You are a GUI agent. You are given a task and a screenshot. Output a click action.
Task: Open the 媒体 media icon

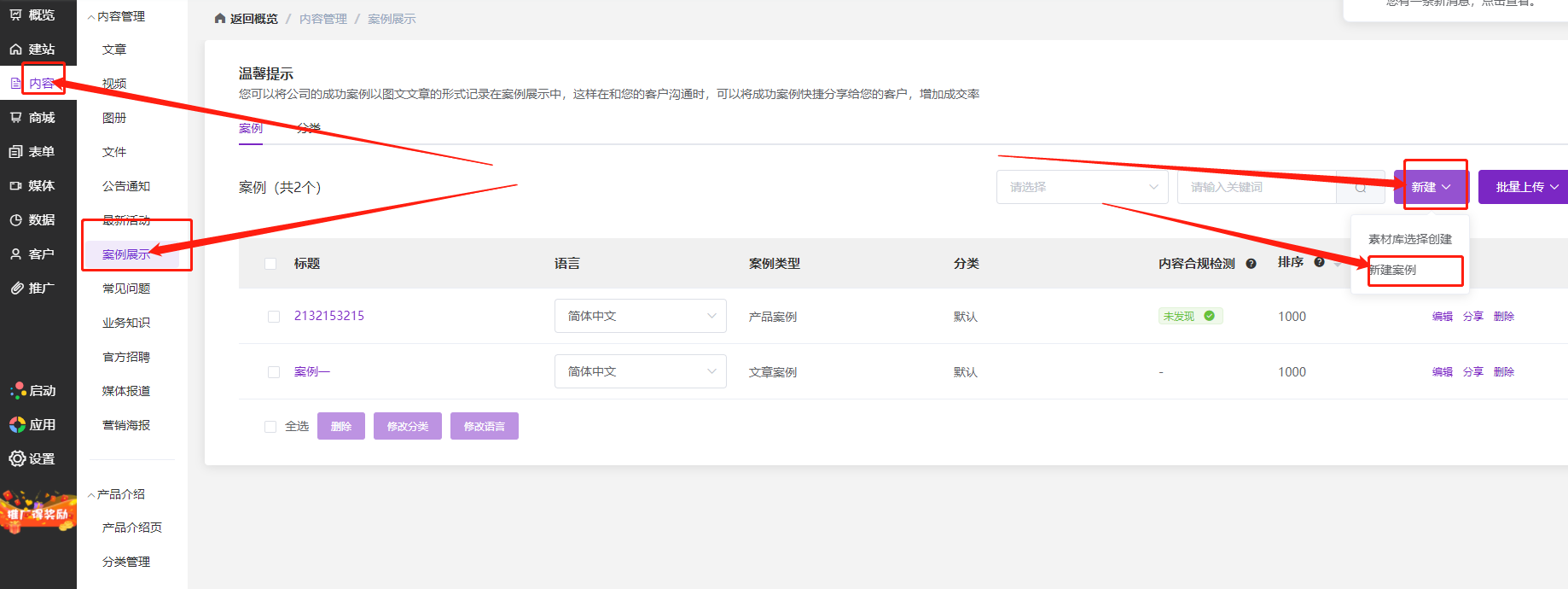pyautogui.click(x=15, y=186)
